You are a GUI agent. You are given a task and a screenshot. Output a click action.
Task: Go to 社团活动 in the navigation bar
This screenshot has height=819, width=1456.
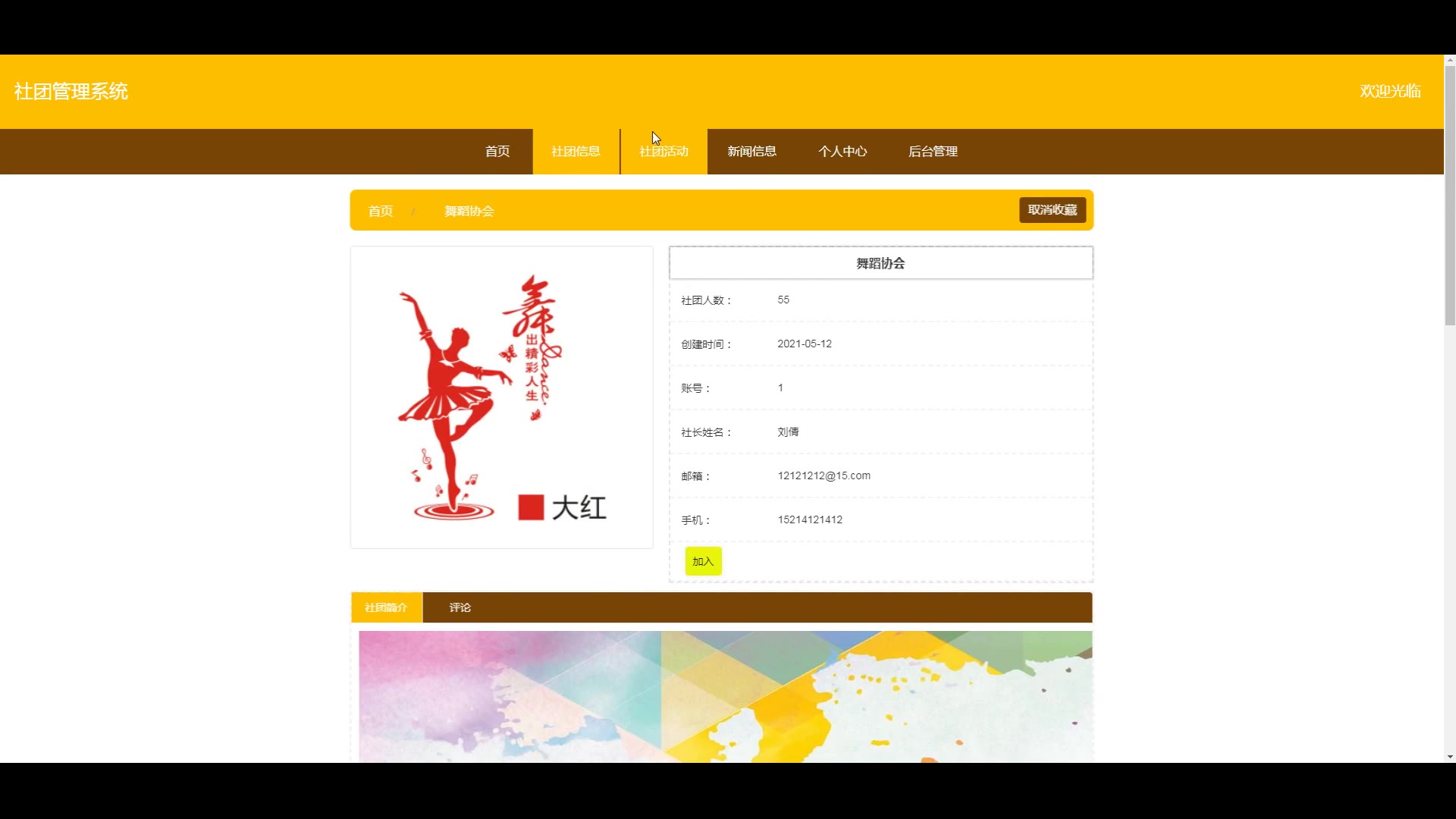point(664,152)
